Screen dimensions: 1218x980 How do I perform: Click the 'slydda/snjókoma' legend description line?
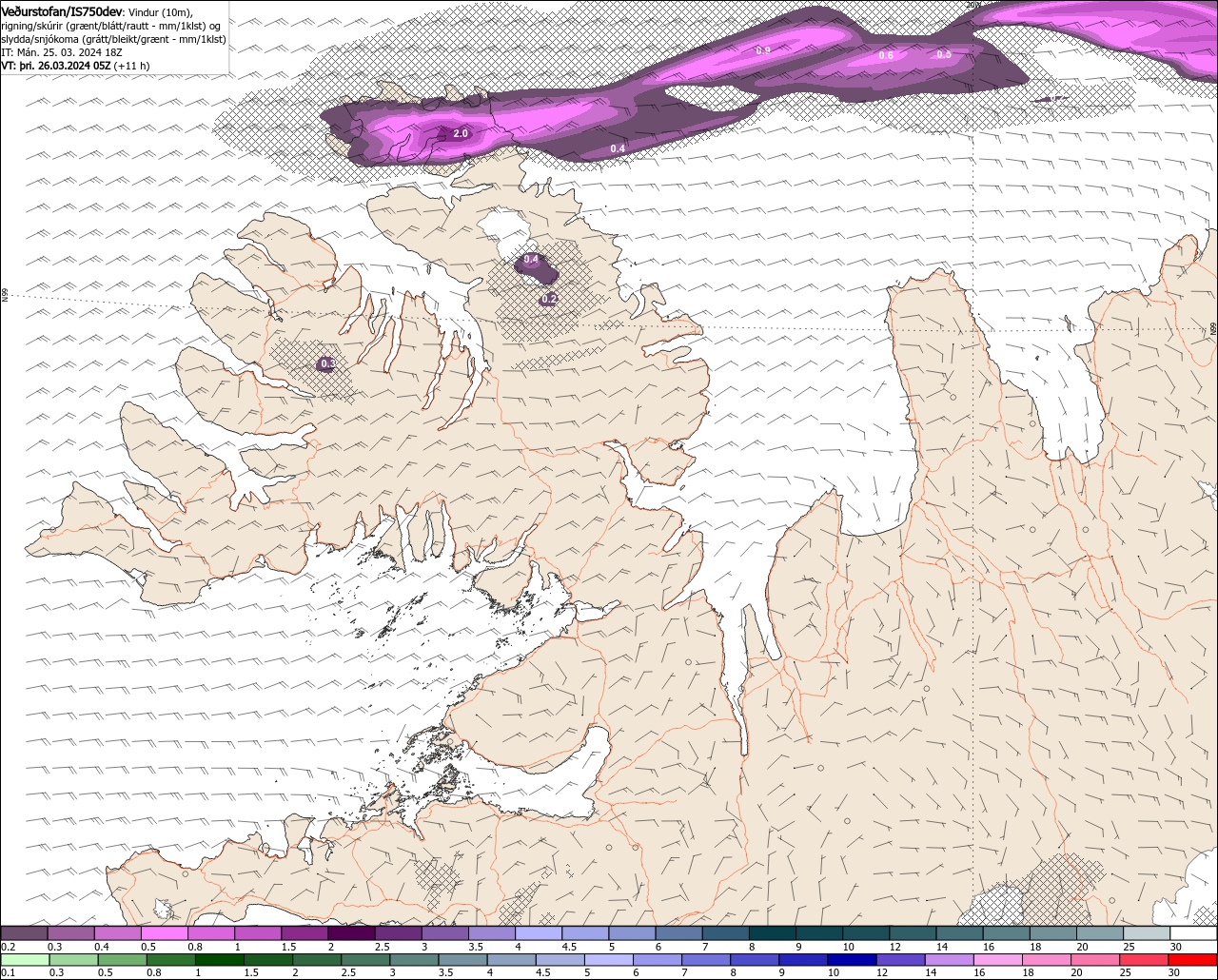pyautogui.click(x=114, y=39)
